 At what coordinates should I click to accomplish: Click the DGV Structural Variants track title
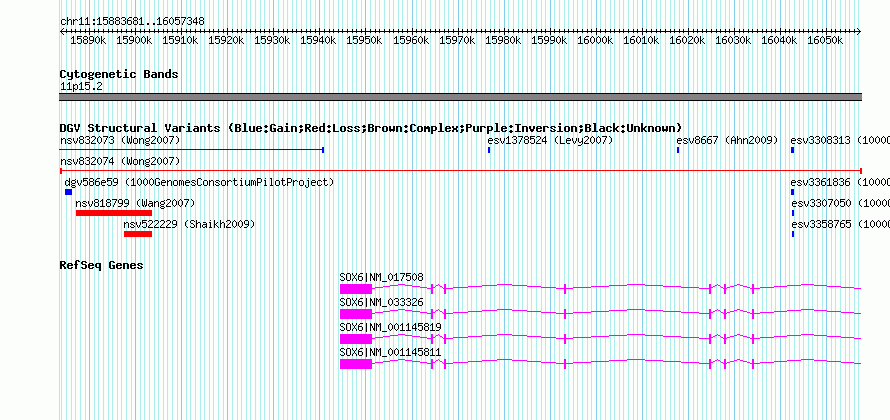[371, 128]
